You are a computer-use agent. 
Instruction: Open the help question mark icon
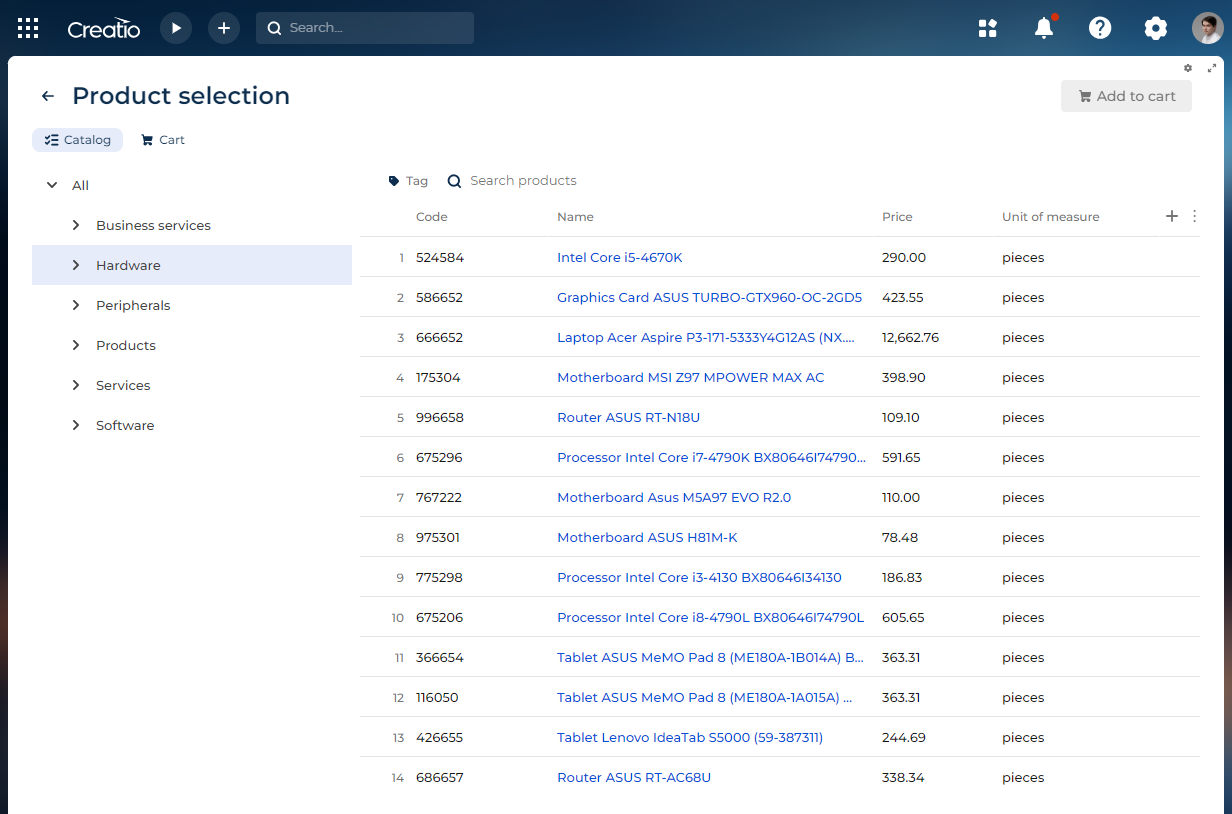coord(1100,28)
